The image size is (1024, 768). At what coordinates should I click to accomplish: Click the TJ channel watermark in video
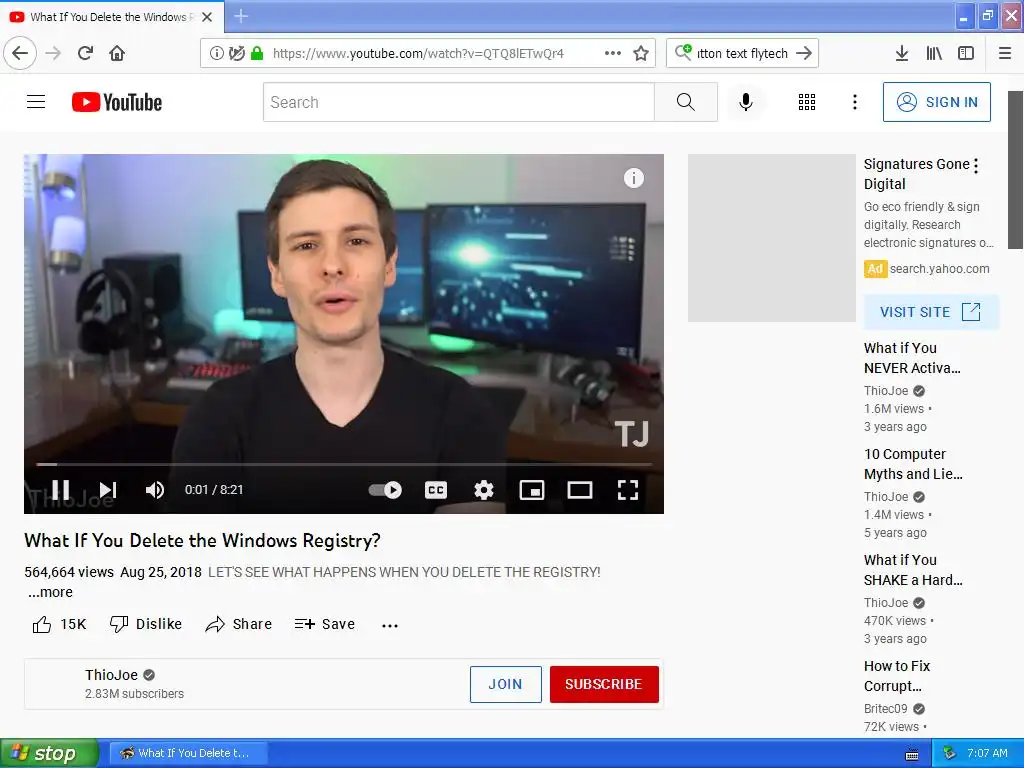click(632, 434)
